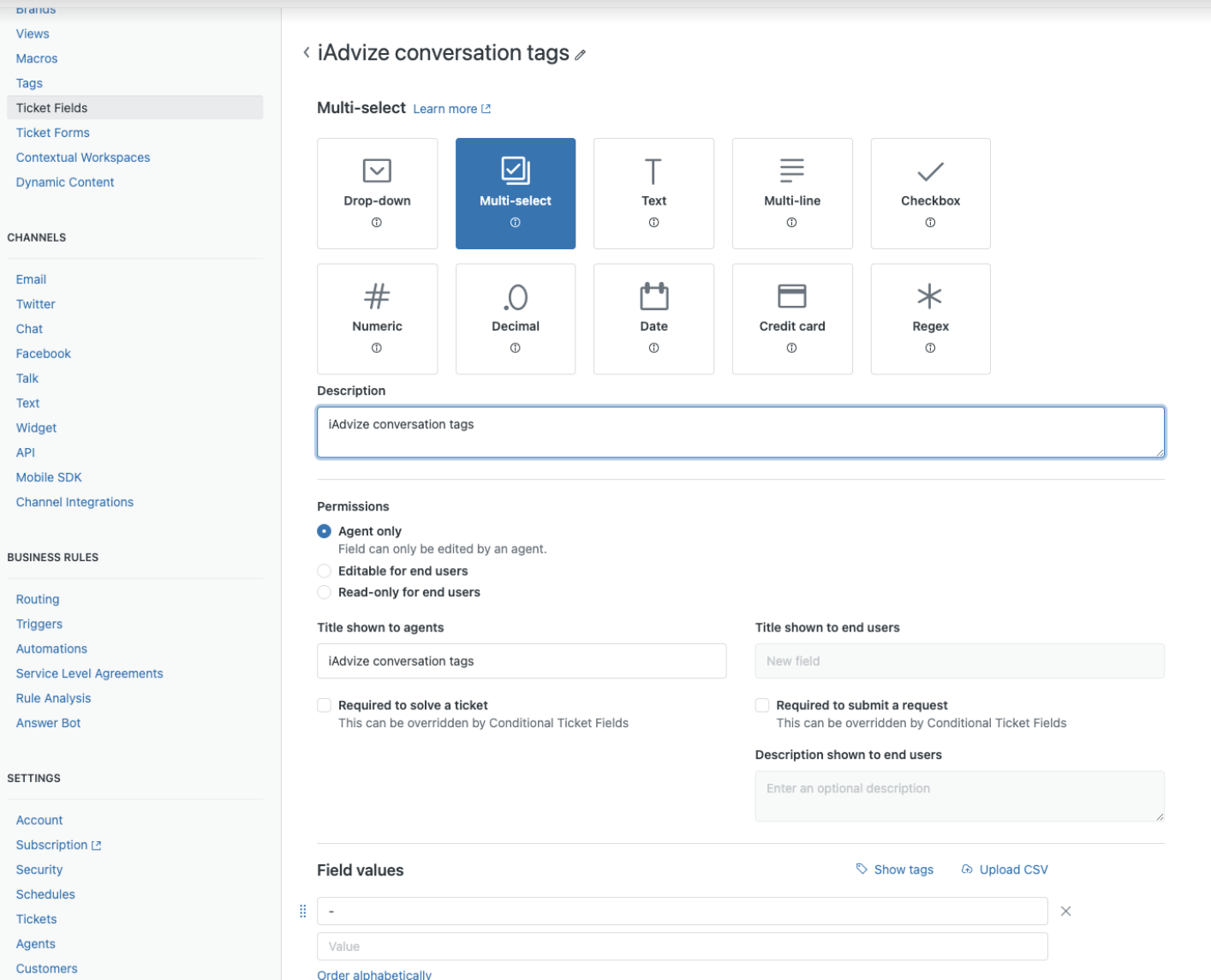
Task: Edit field title with pencil icon
Action: [580, 55]
